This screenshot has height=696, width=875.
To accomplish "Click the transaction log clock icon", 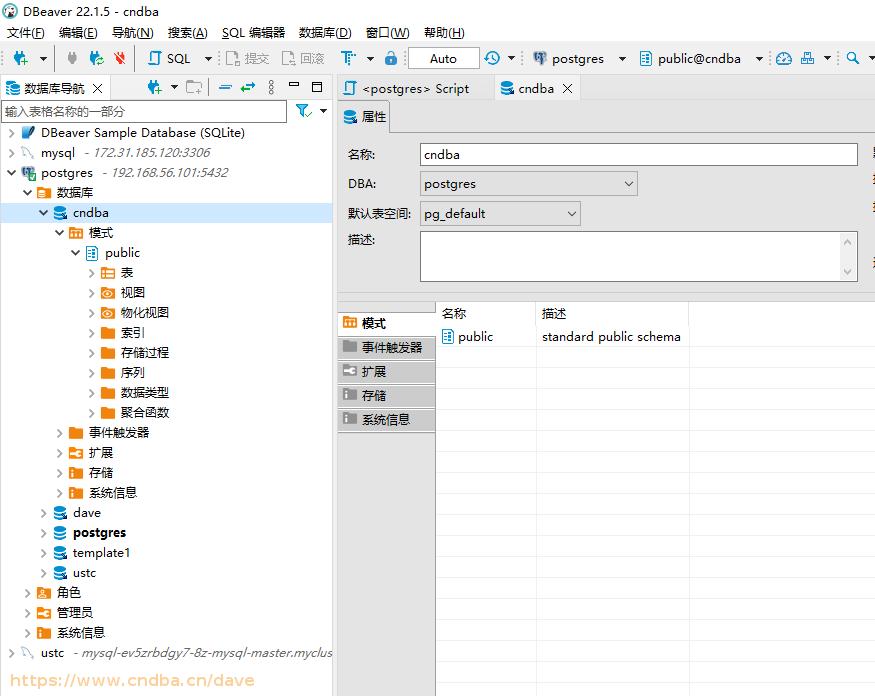I will (x=492, y=58).
